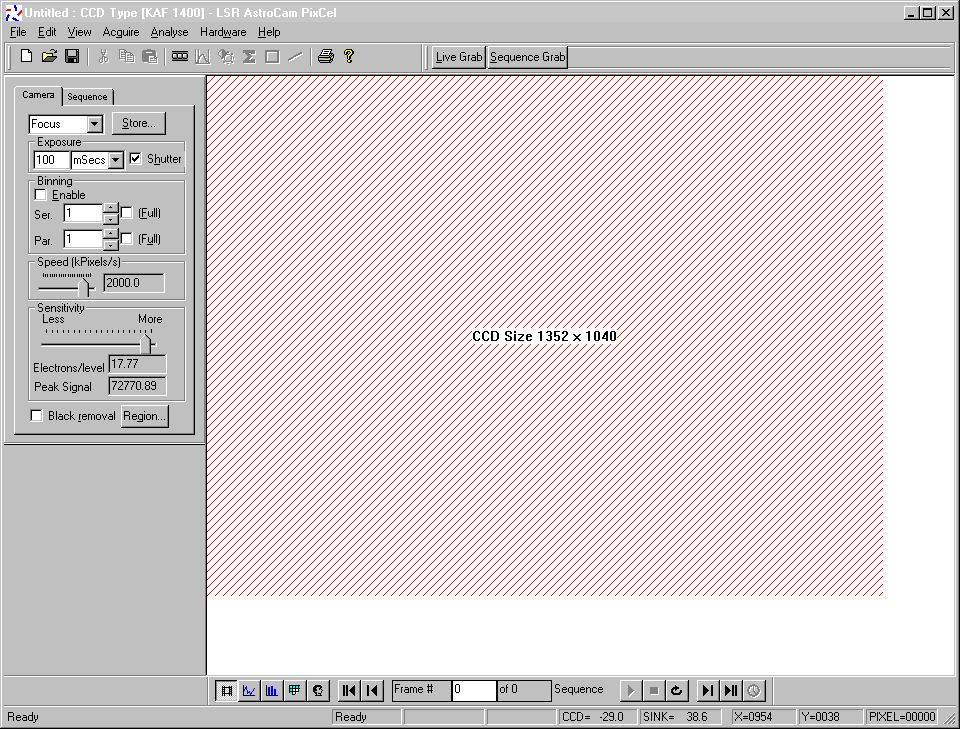Click the Region... button
This screenshot has width=960, height=729.
(x=144, y=416)
